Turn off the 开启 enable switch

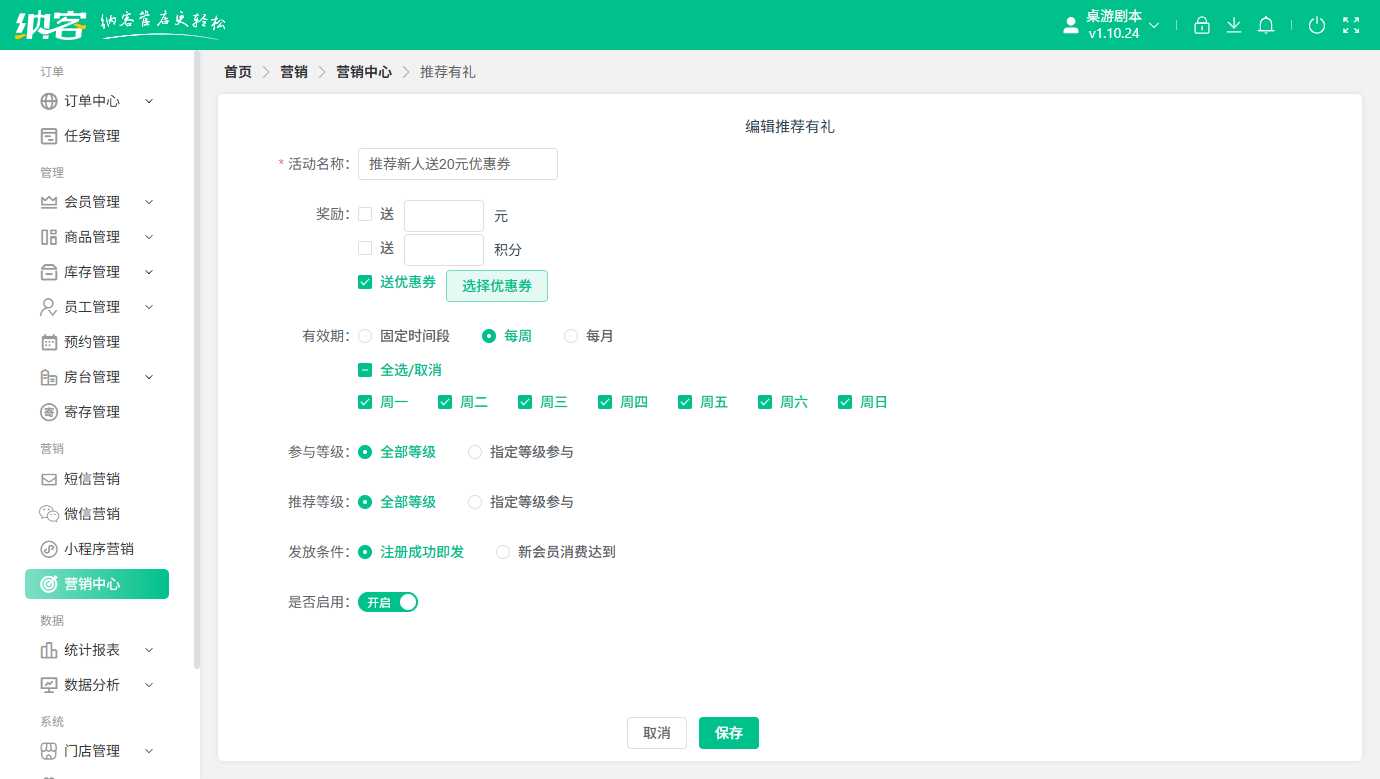[388, 601]
